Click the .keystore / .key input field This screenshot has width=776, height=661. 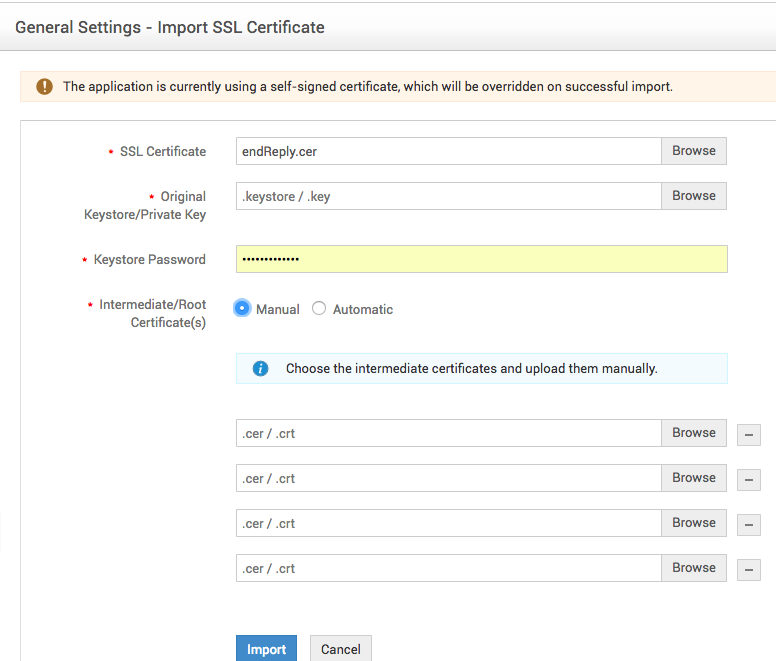[448, 196]
